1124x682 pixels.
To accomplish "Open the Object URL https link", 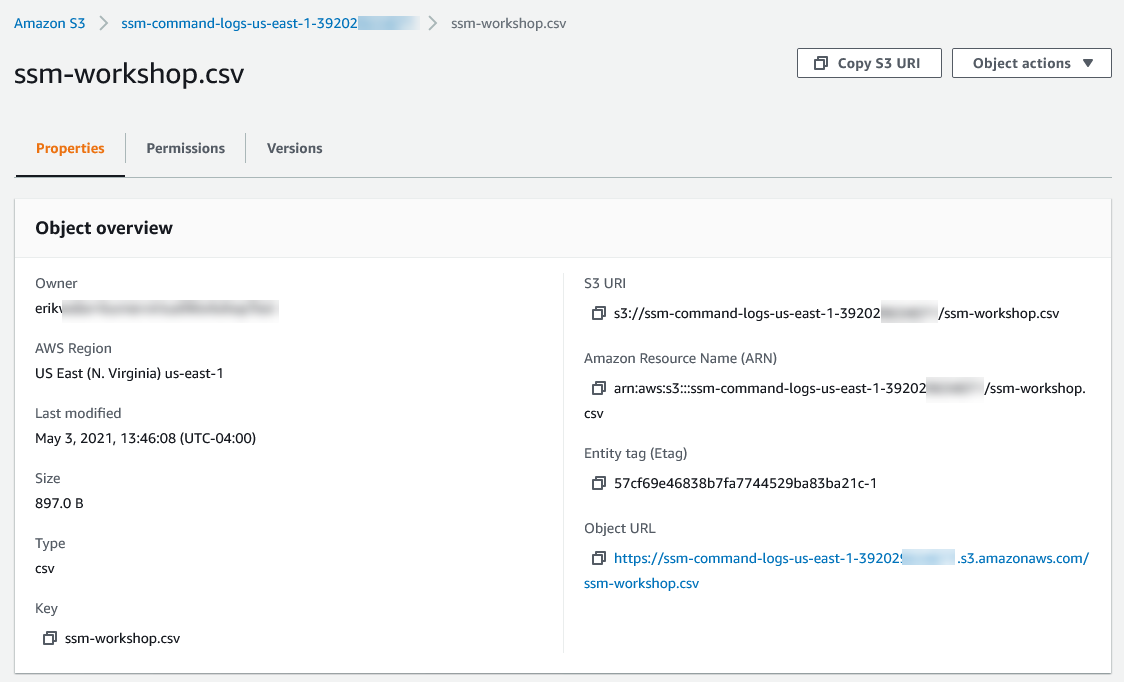I will pyautogui.click(x=837, y=570).
